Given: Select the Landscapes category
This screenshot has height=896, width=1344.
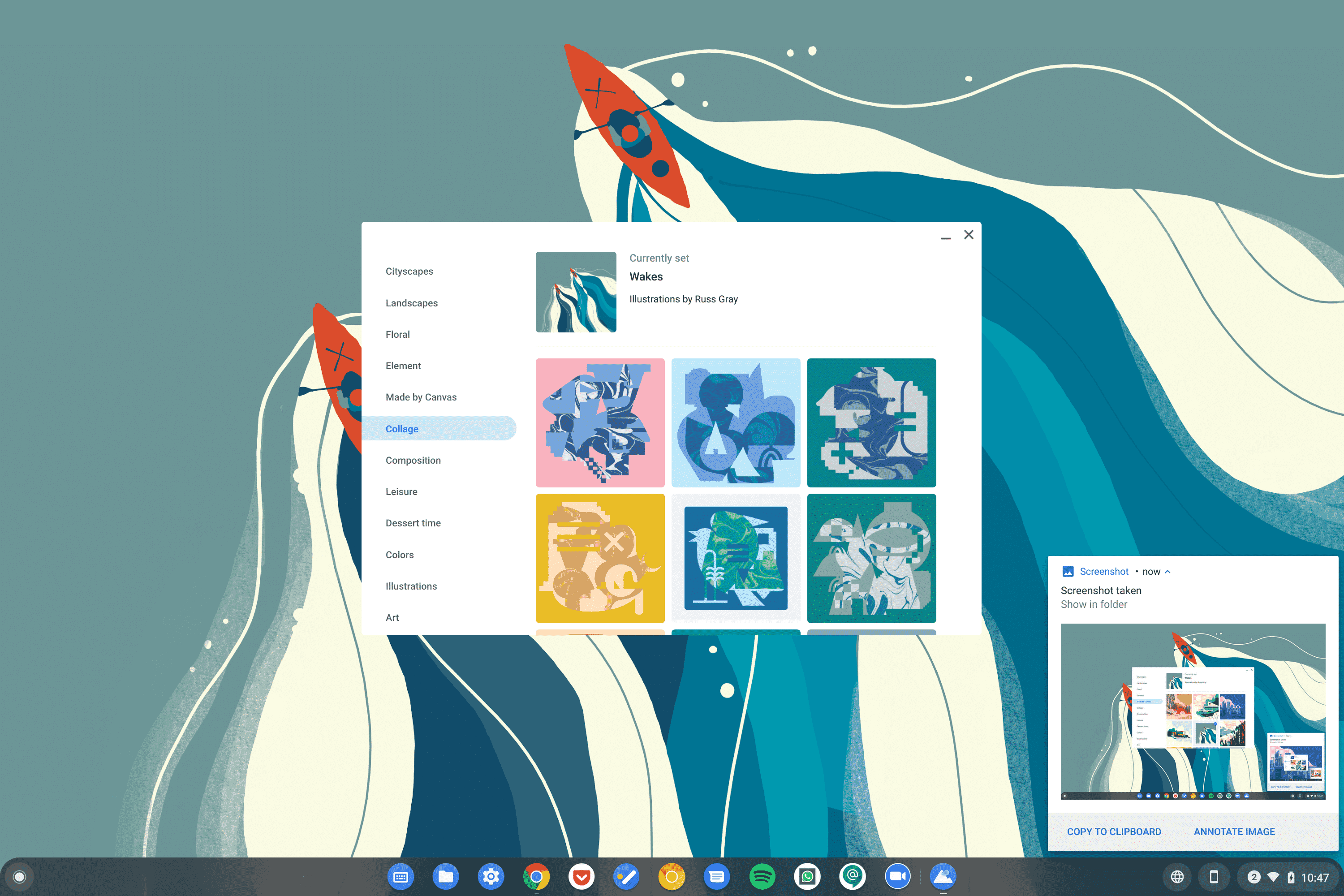Looking at the screenshot, I should coord(411,303).
